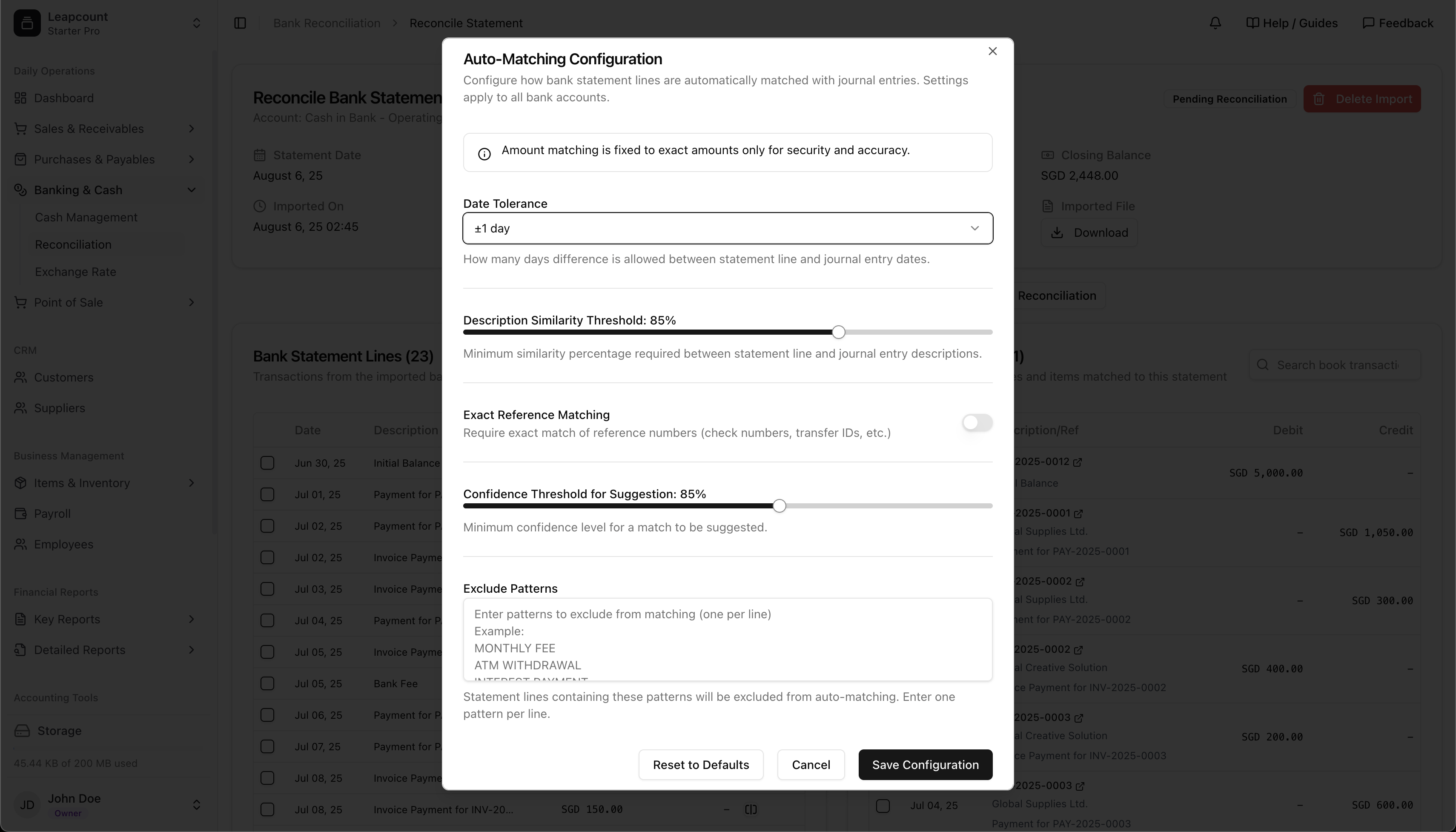Enable Exact Reference Matching switch
This screenshot has height=832, width=1456.
pyautogui.click(x=977, y=423)
